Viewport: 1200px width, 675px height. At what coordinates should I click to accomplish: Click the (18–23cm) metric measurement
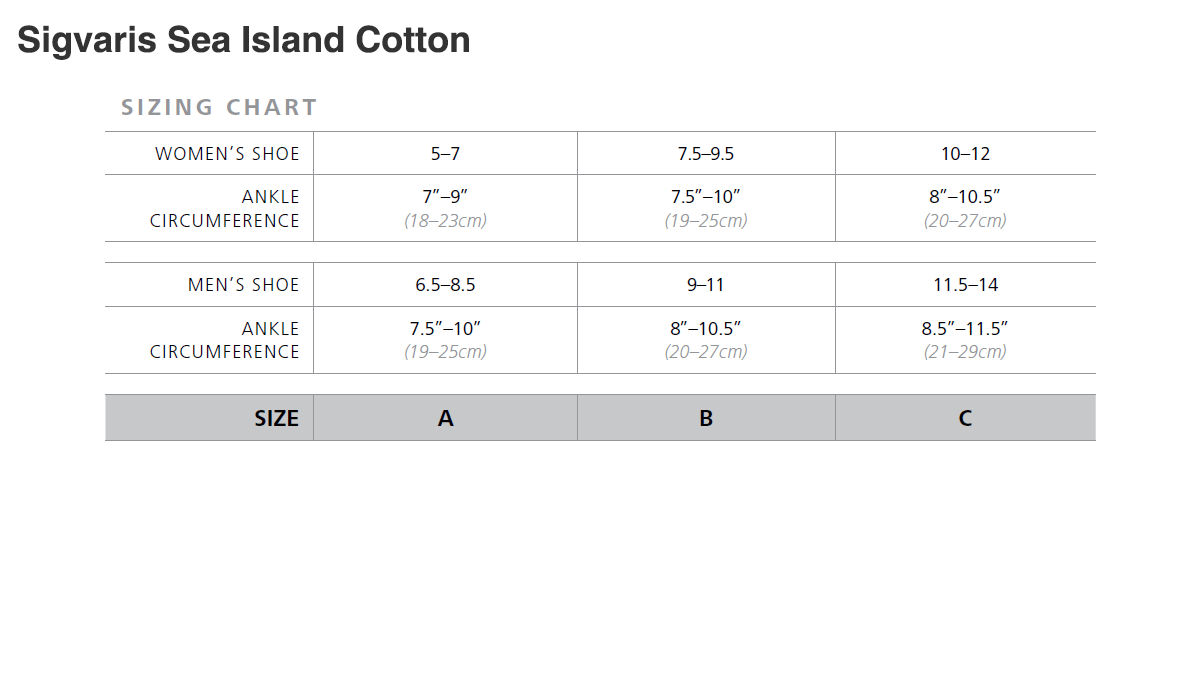click(x=445, y=220)
